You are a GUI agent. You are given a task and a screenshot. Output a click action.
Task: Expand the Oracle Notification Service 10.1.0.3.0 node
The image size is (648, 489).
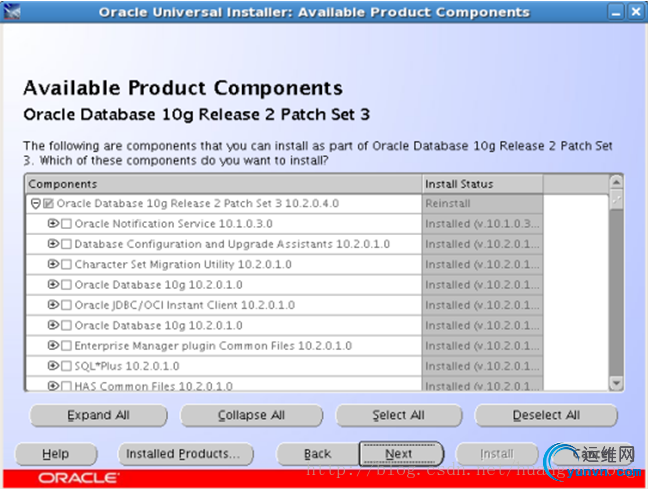pos(53,224)
